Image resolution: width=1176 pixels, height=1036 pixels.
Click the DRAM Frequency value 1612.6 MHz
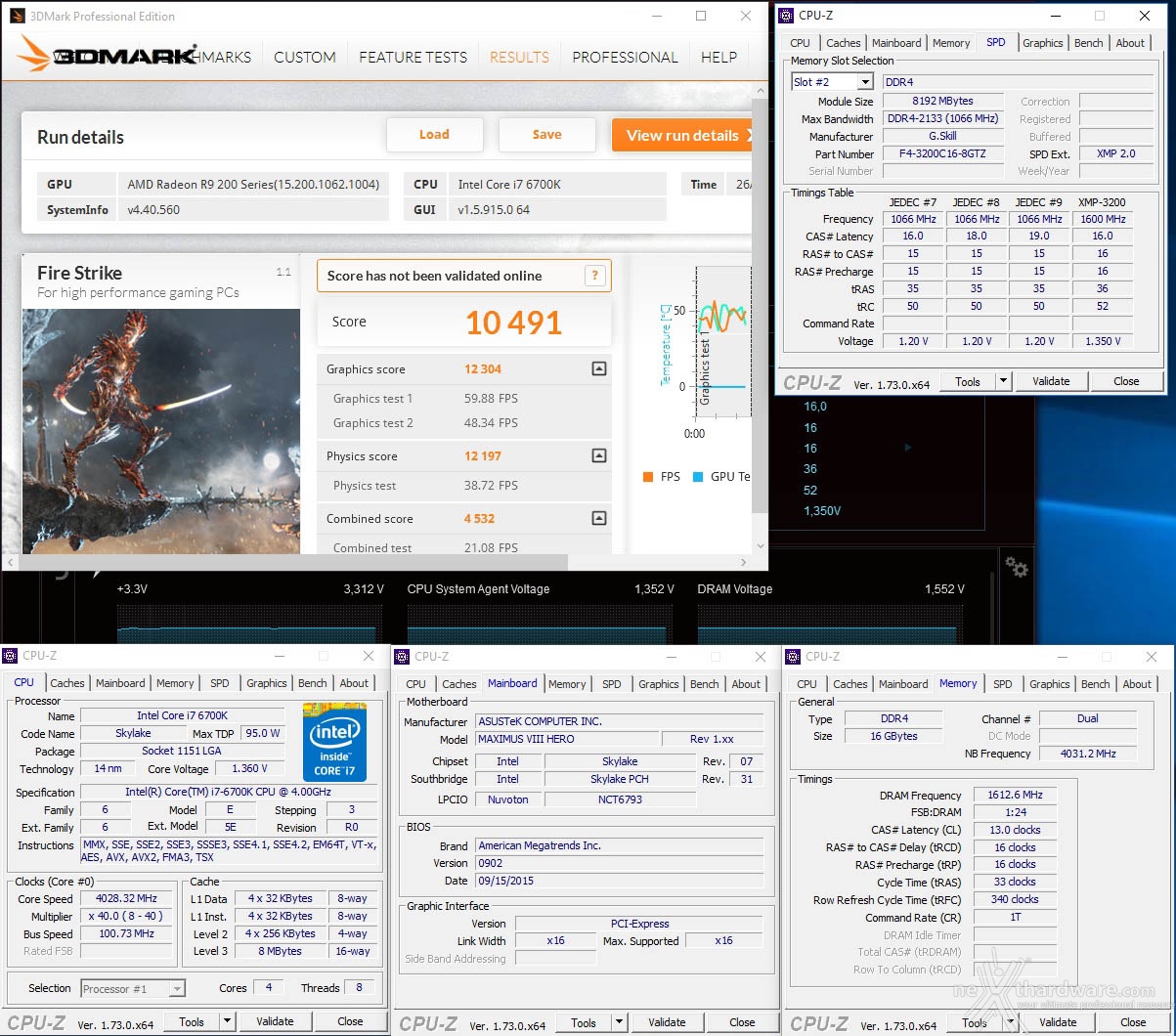coord(1017,796)
